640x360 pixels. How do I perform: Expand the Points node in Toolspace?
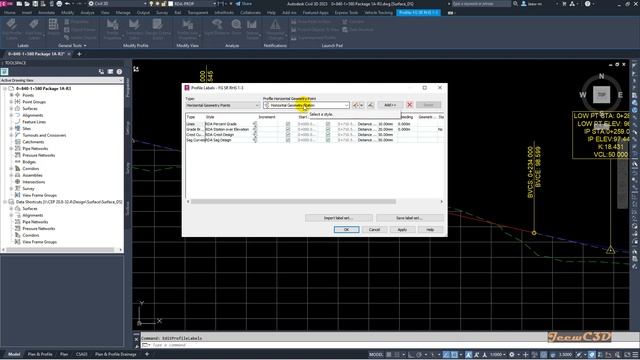(x=11, y=95)
